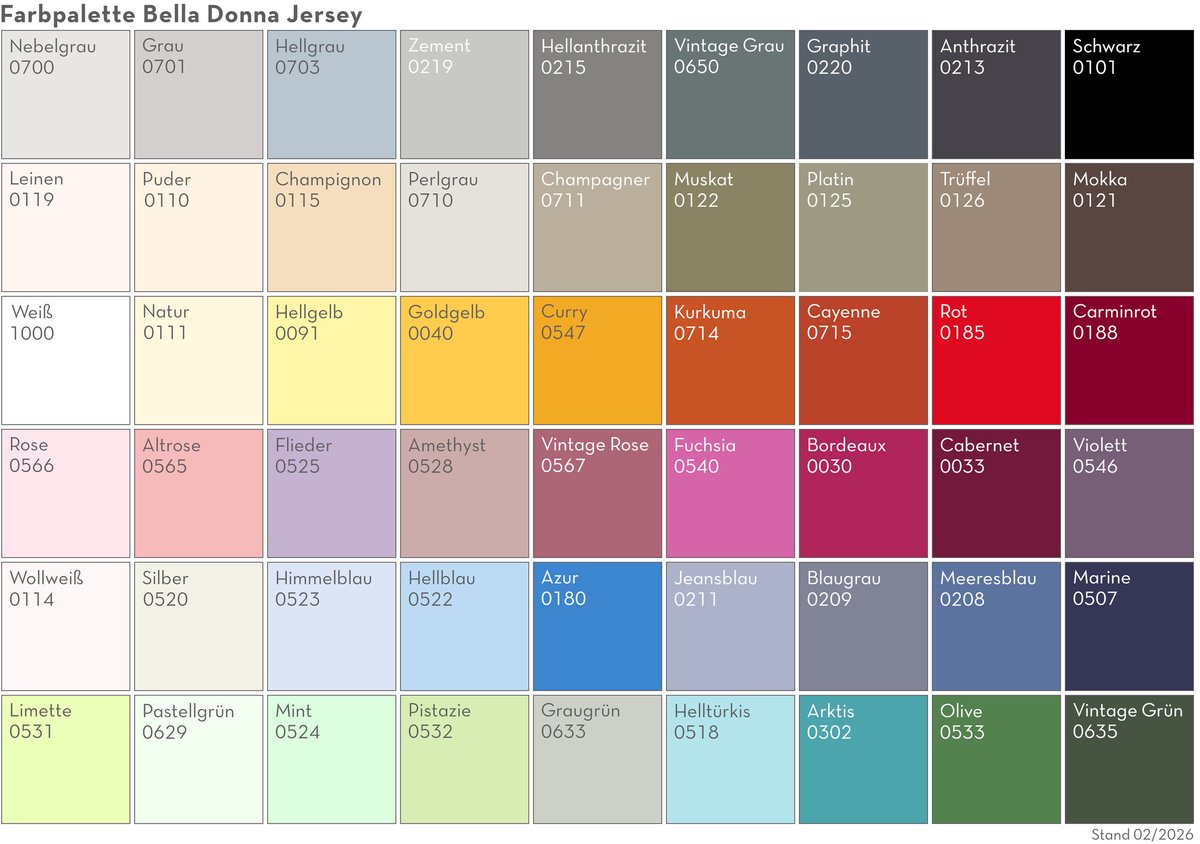Pick the Carminrot 0188 swatch

click(1130, 360)
